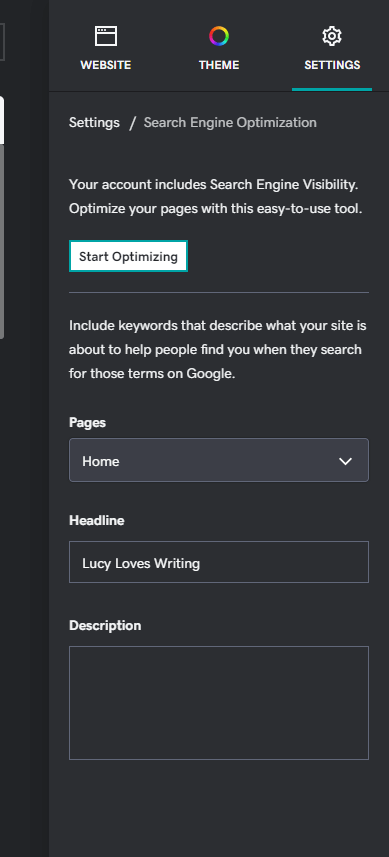Select the SETTINGS tab label

pyautogui.click(x=332, y=65)
